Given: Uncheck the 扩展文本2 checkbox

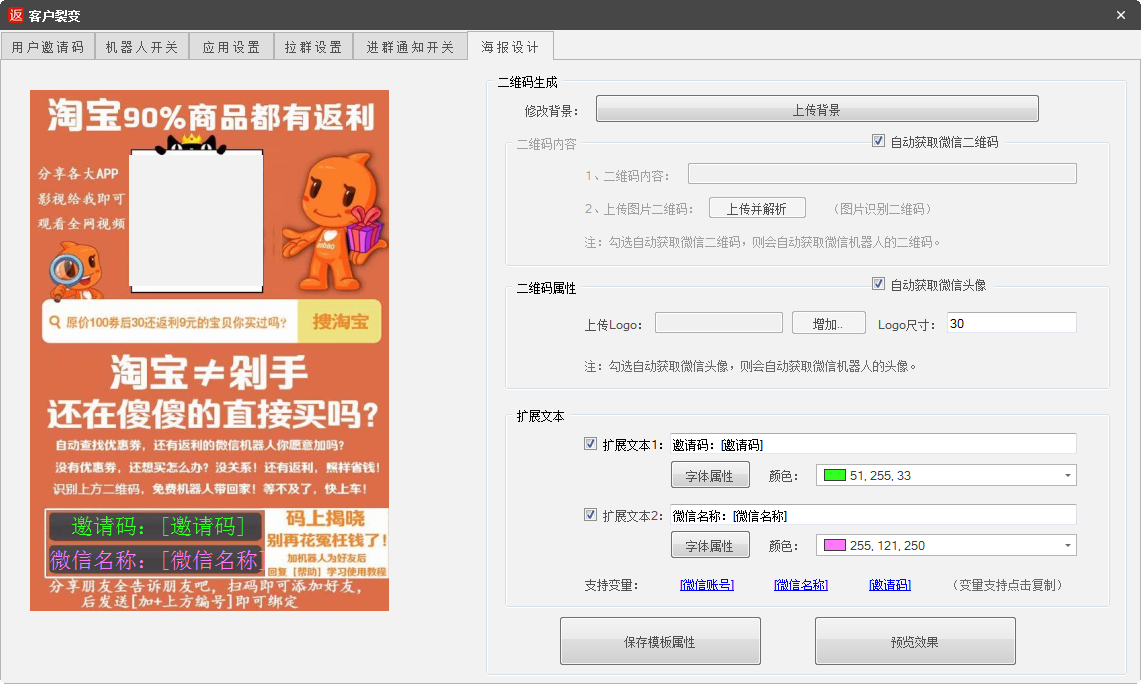Looking at the screenshot, I should pos(590,515).
